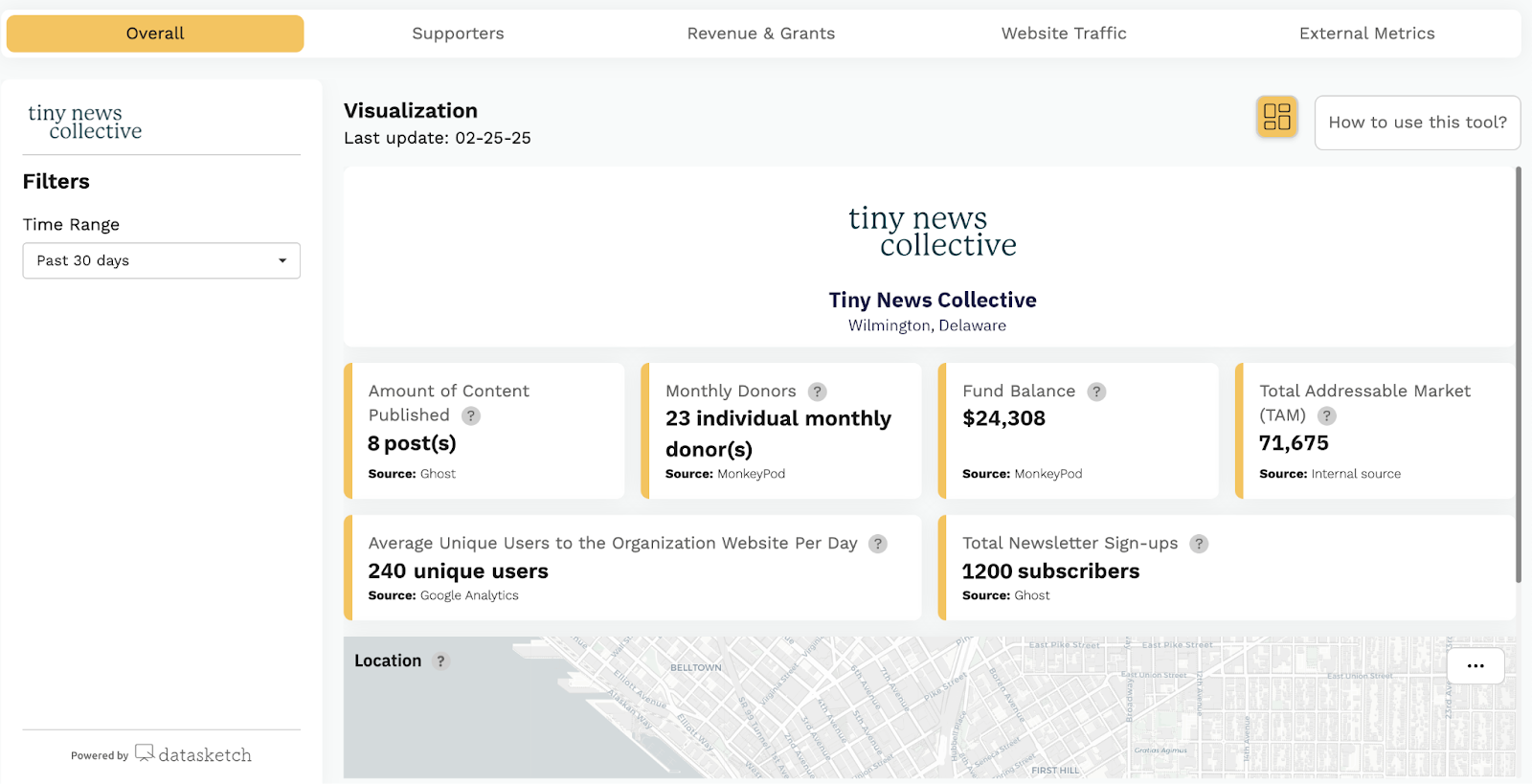The width and height of the screenshot is (1532, 784).
Task: Show help for the Location map
Action: click(440, 661)
